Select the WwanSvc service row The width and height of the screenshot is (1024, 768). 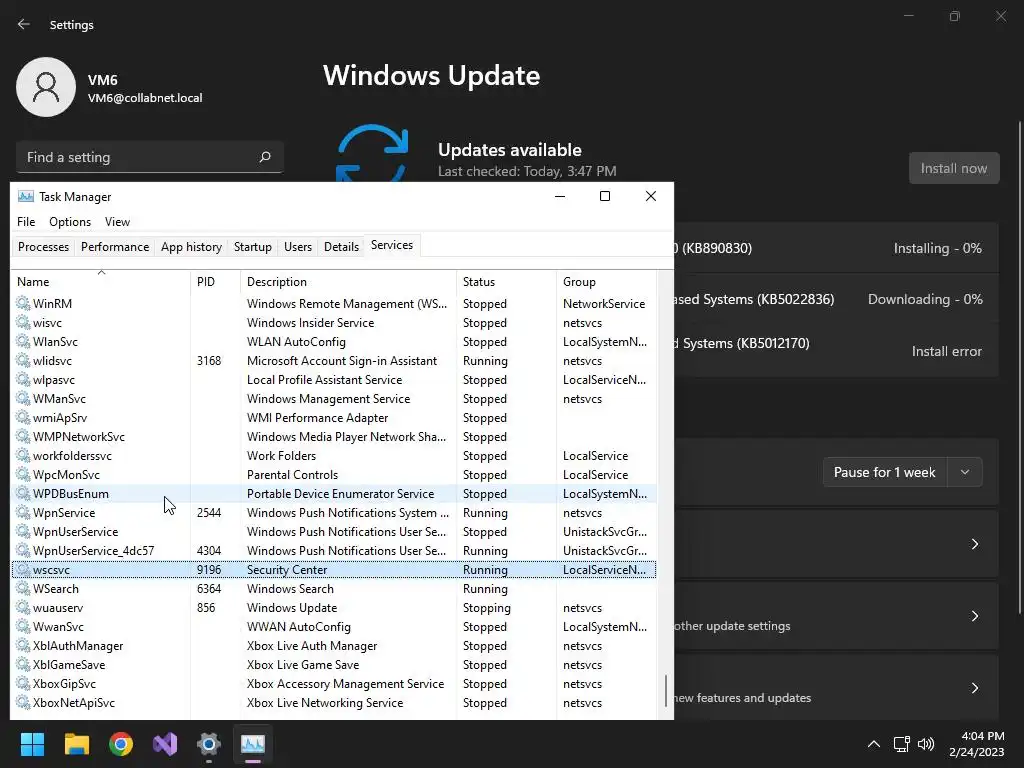(x=334, y=626)
